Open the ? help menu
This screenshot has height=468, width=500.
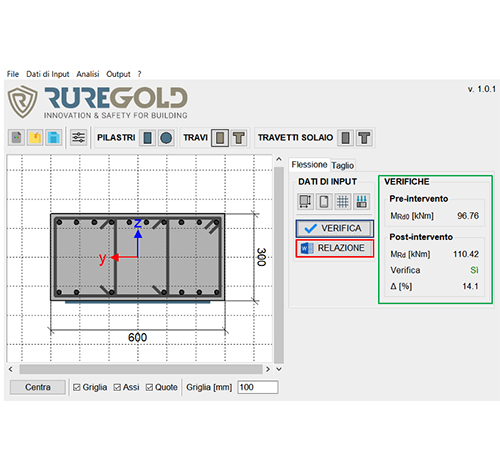[x=140, y=74]
